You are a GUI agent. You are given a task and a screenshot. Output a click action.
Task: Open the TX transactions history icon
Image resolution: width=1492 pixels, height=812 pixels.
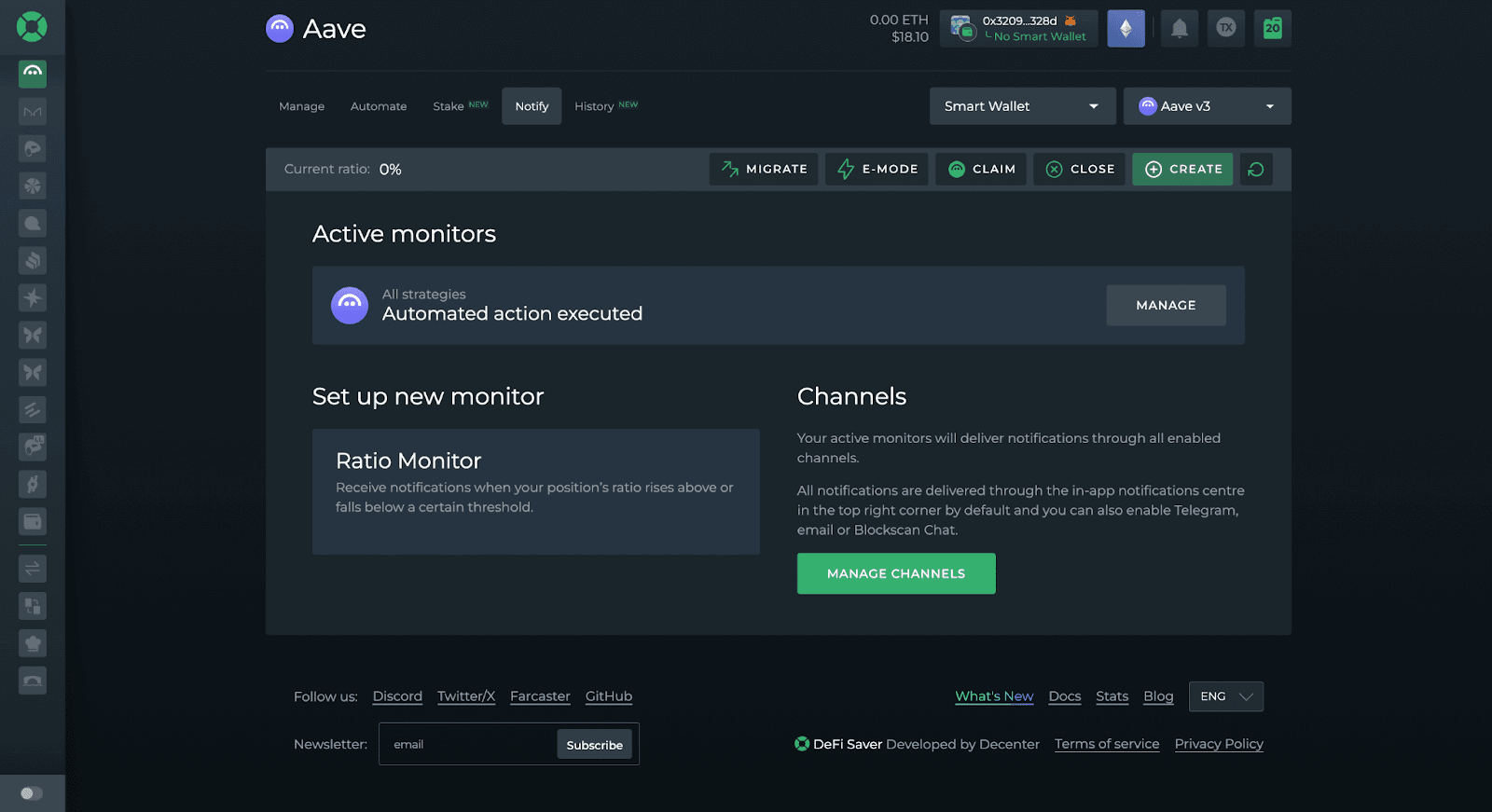click(x=1225, y=28)
